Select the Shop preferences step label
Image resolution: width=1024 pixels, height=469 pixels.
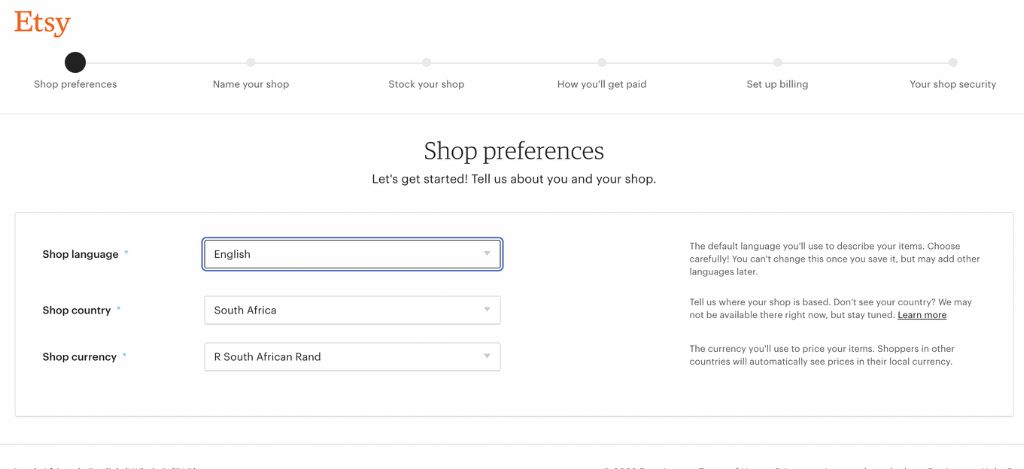pyautogui.click(x=75, y=84)
